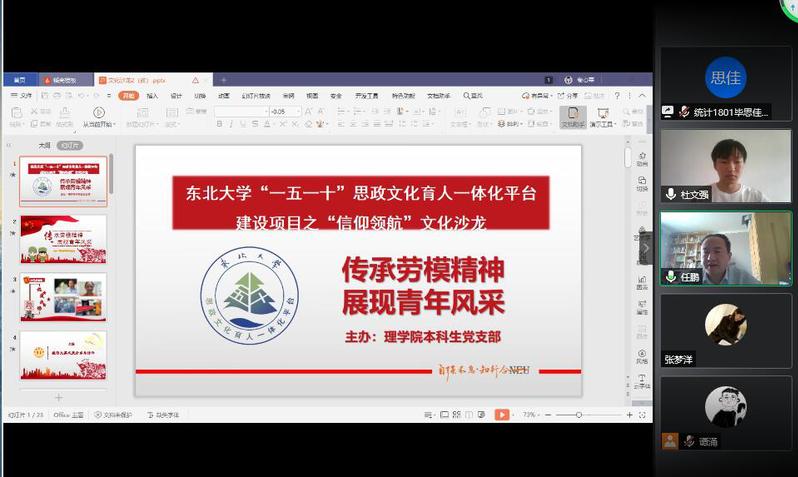Click the Bold formatting icon

click(218, 125)
